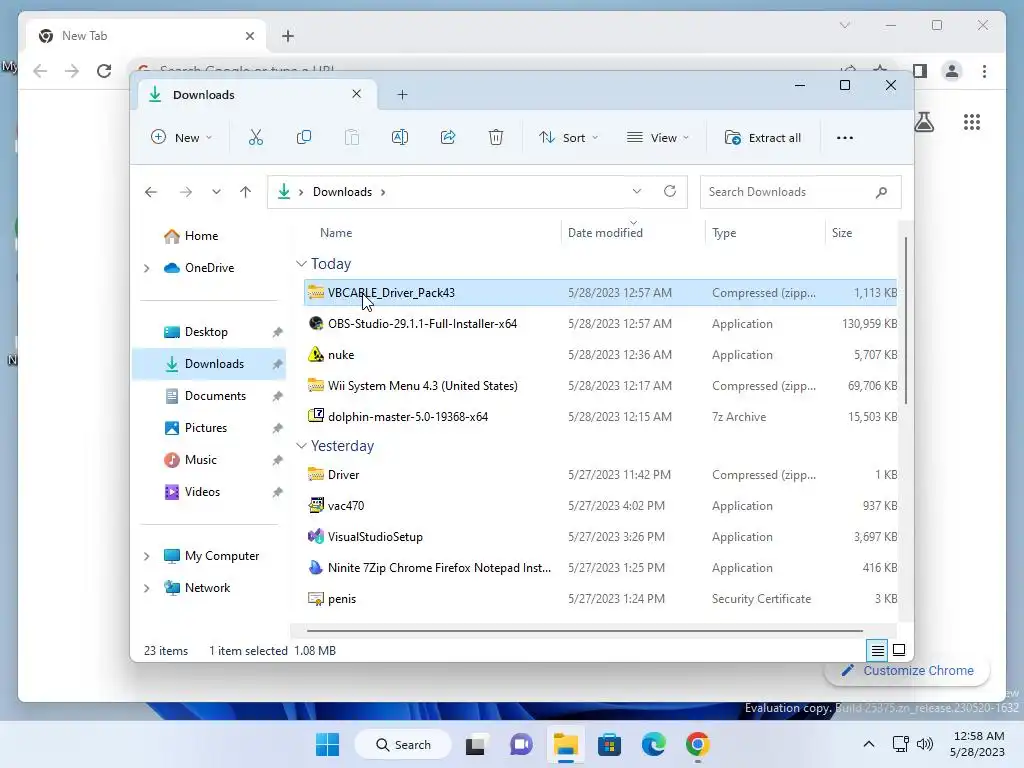Reload the Chrome page

104,71
